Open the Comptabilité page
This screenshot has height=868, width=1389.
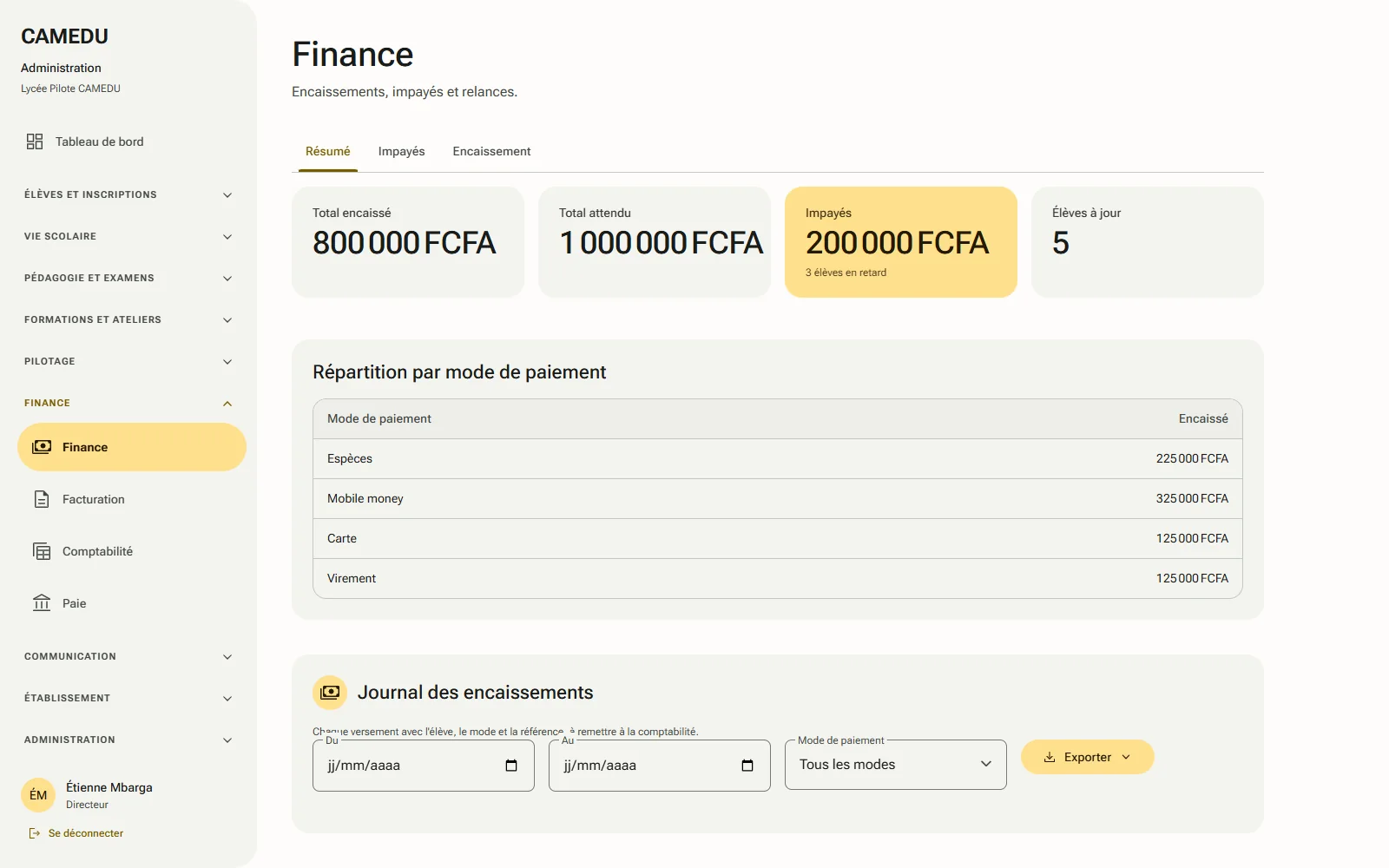[x=132, y=551]
